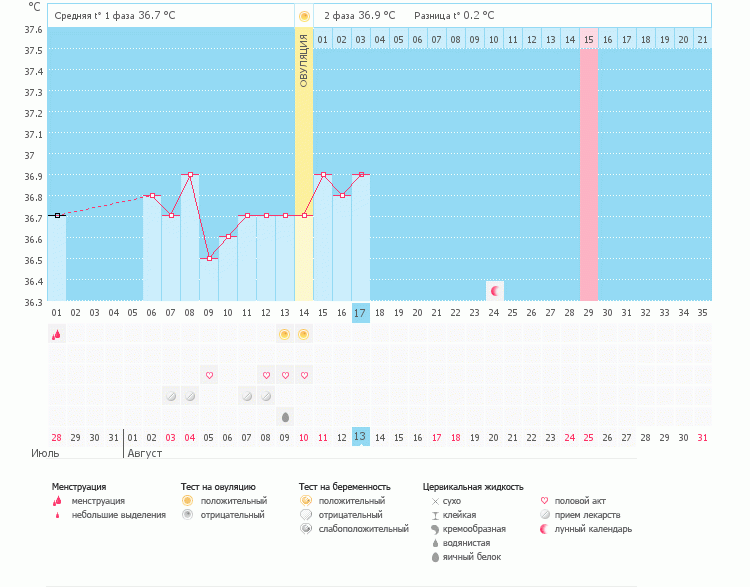The image size is (750, 587).
Task: Click positive ovulation test icon on cycle day 13
Action: tap(285, 335)
